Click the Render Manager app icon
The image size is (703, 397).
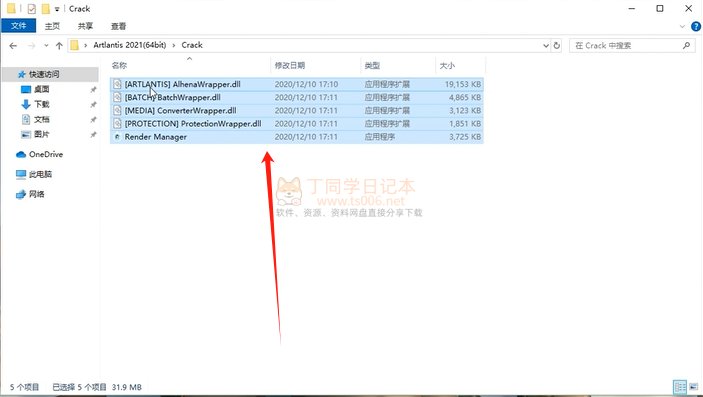click(117, 137)
